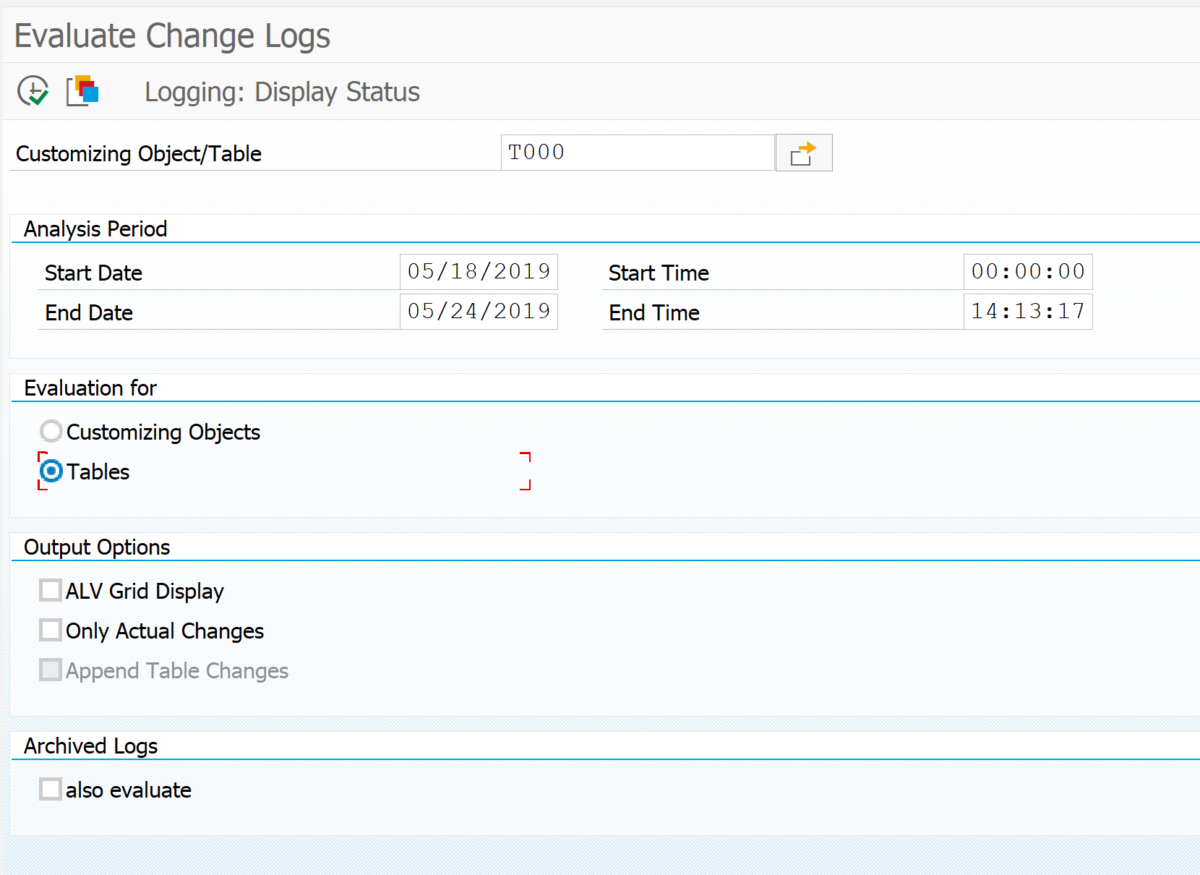The image size is (1200, 875).
Task: Click the Start Date label
Action: (94, 273)
